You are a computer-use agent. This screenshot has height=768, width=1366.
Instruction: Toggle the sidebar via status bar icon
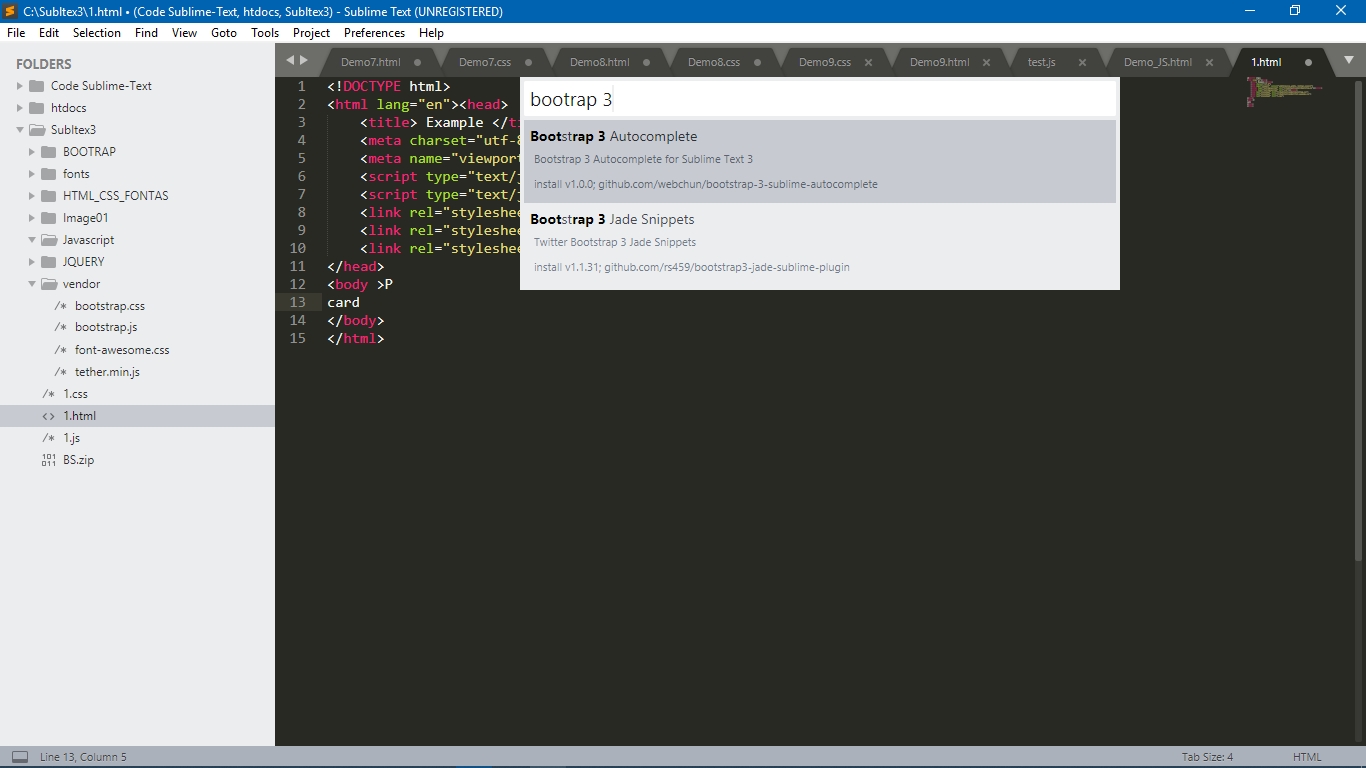point(20,757)
